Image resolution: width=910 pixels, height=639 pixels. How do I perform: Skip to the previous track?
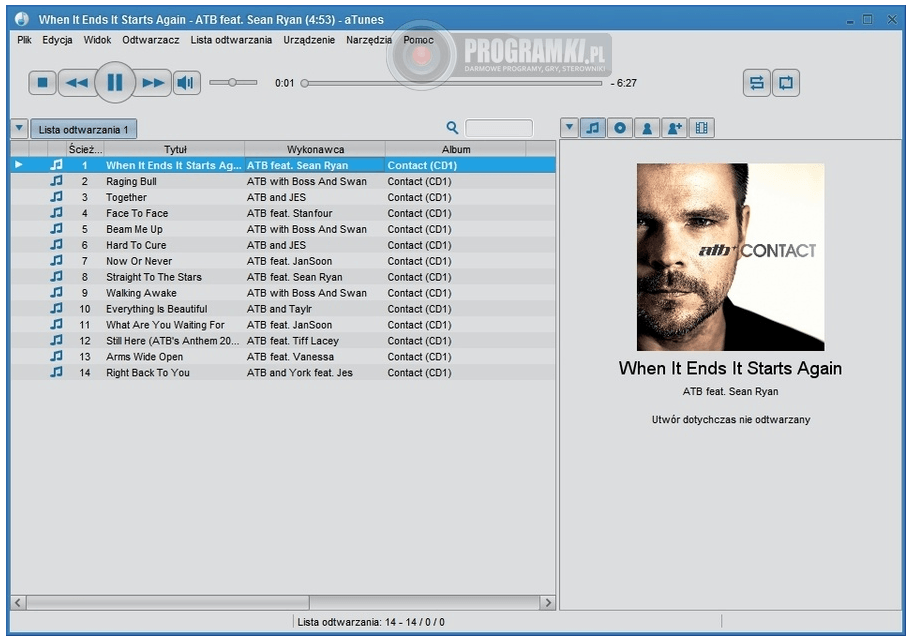(77, 83)
